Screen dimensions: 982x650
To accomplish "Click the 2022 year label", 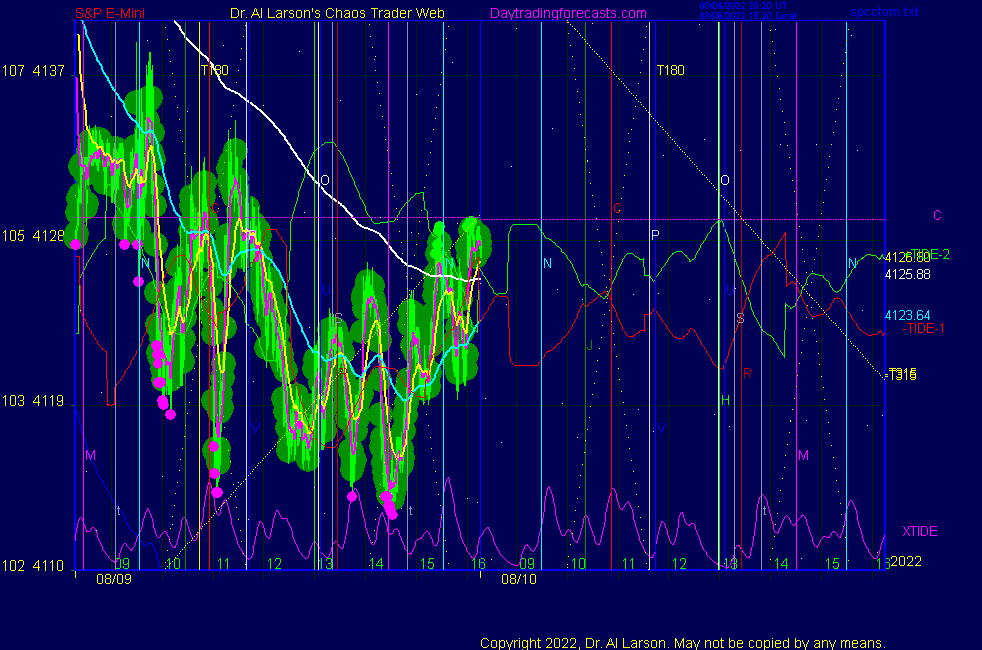I will coord(905,562).
